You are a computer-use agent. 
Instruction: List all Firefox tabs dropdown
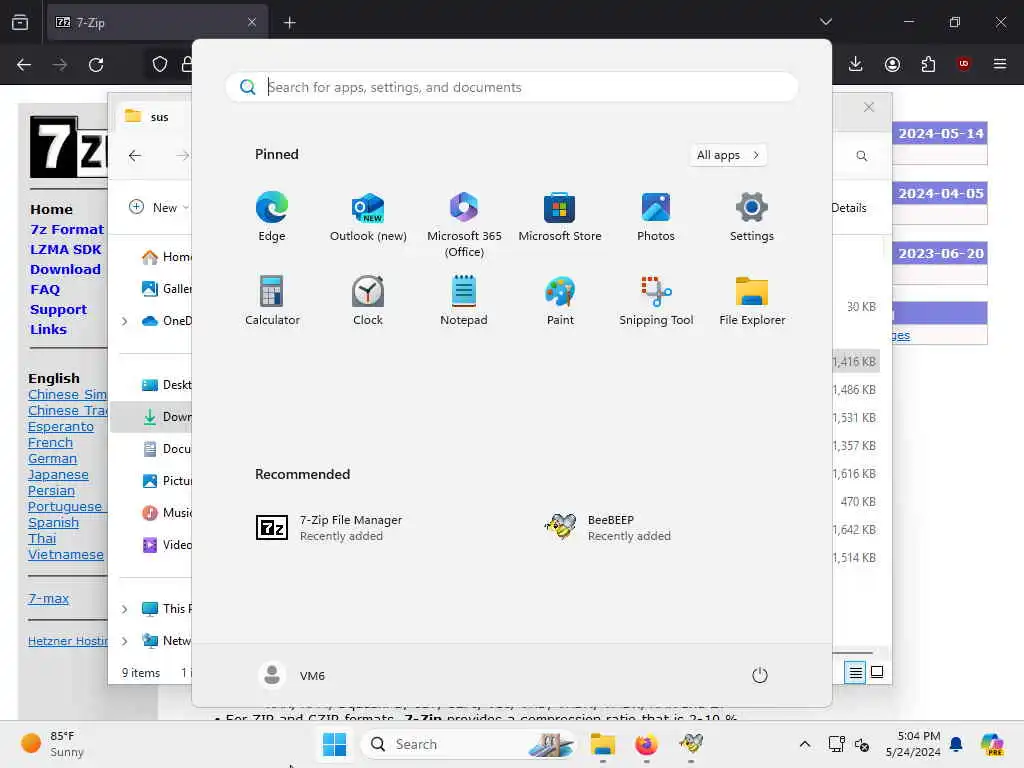click(825, 22)
